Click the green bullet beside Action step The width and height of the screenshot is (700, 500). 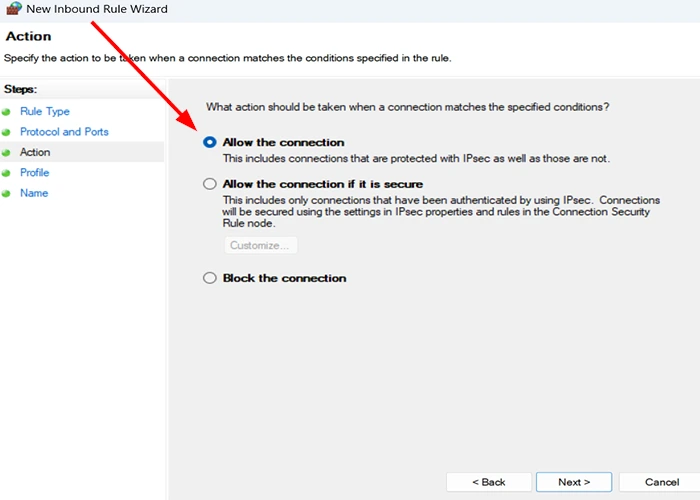6,153
